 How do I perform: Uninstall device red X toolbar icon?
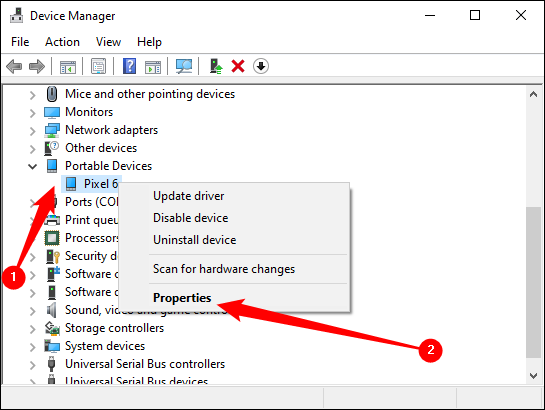[x=238, y=66]
